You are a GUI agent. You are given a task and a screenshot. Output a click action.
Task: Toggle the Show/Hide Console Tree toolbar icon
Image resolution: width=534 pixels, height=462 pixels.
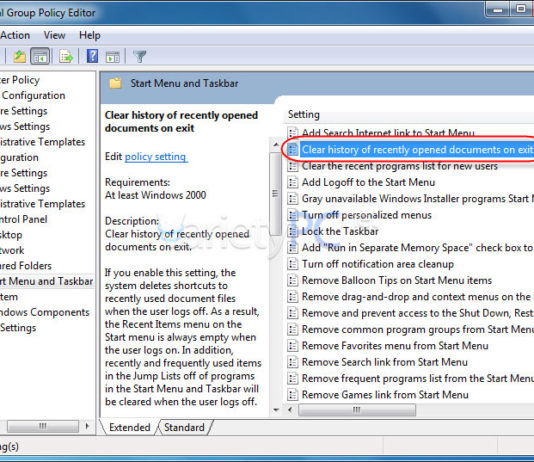[x=40, y=56]
